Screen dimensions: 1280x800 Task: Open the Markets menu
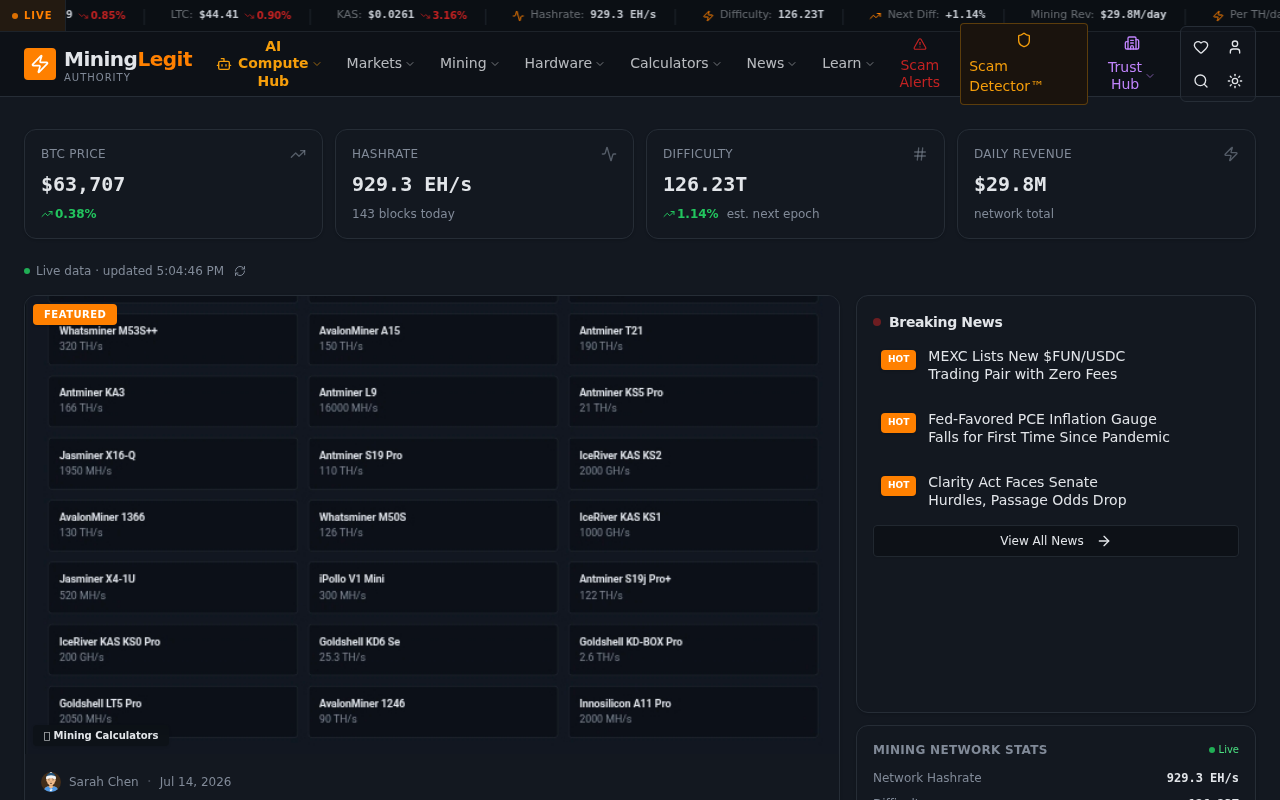click(380, 63)
